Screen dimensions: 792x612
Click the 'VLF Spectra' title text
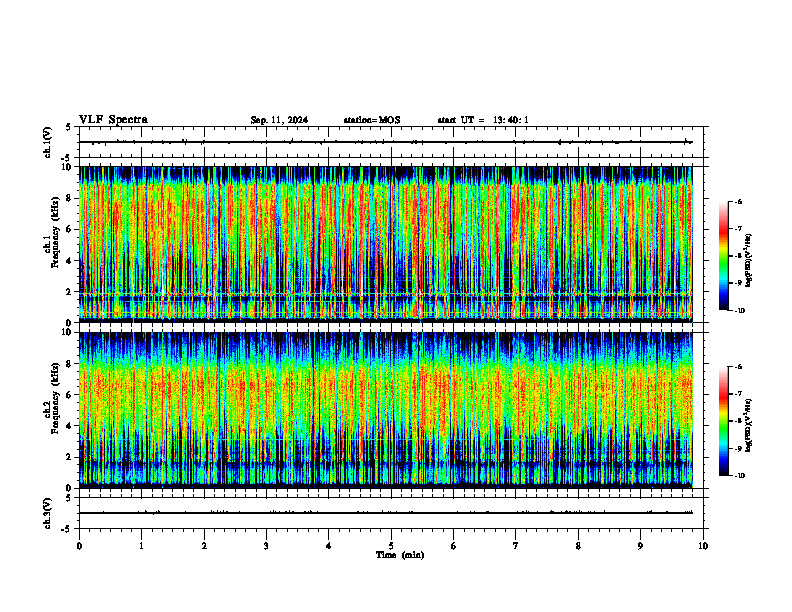click(113, 120)
